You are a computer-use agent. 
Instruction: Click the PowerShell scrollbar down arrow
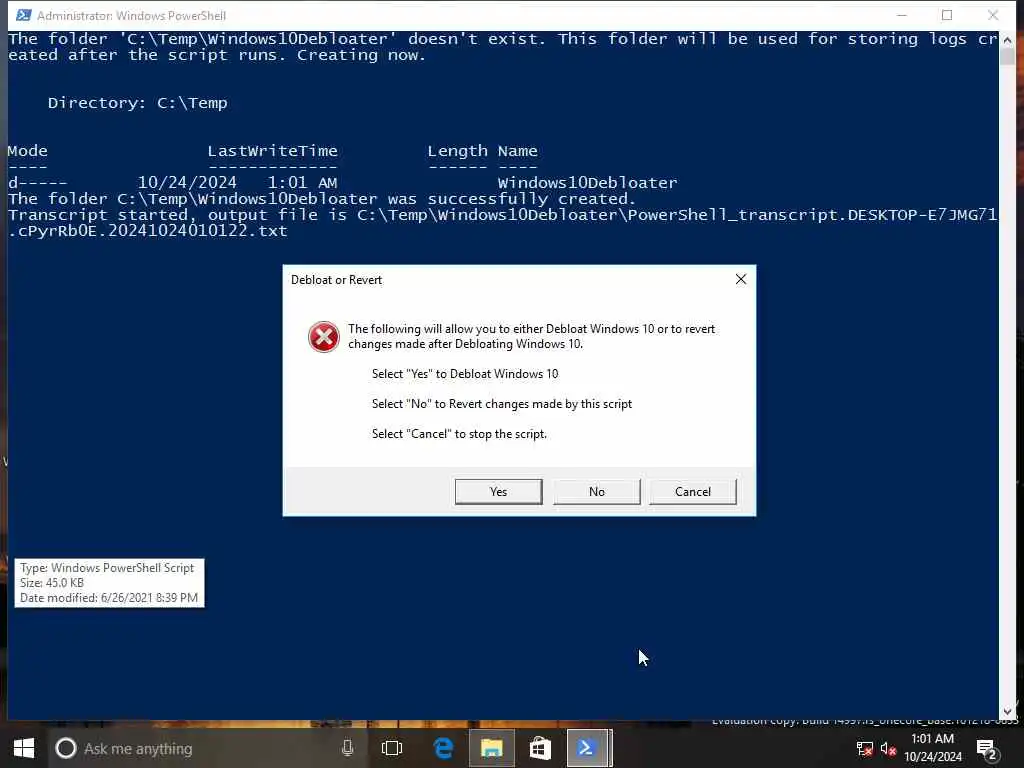(x=1007, y=711)
